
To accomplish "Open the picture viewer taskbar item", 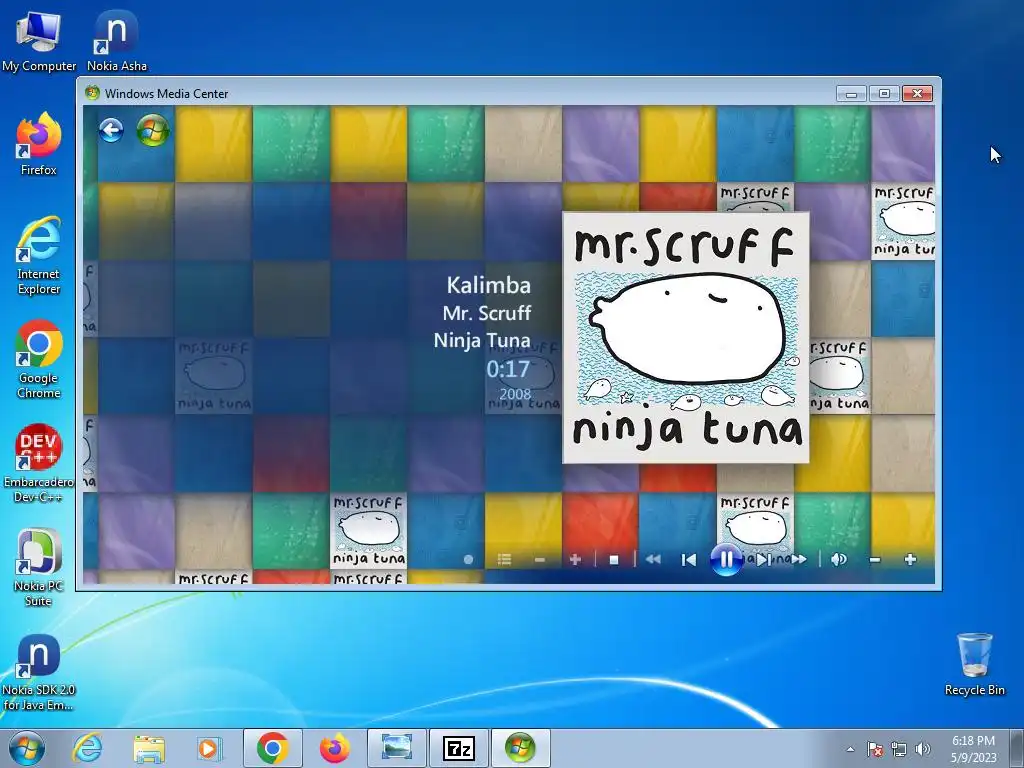I will coord(397,748).
